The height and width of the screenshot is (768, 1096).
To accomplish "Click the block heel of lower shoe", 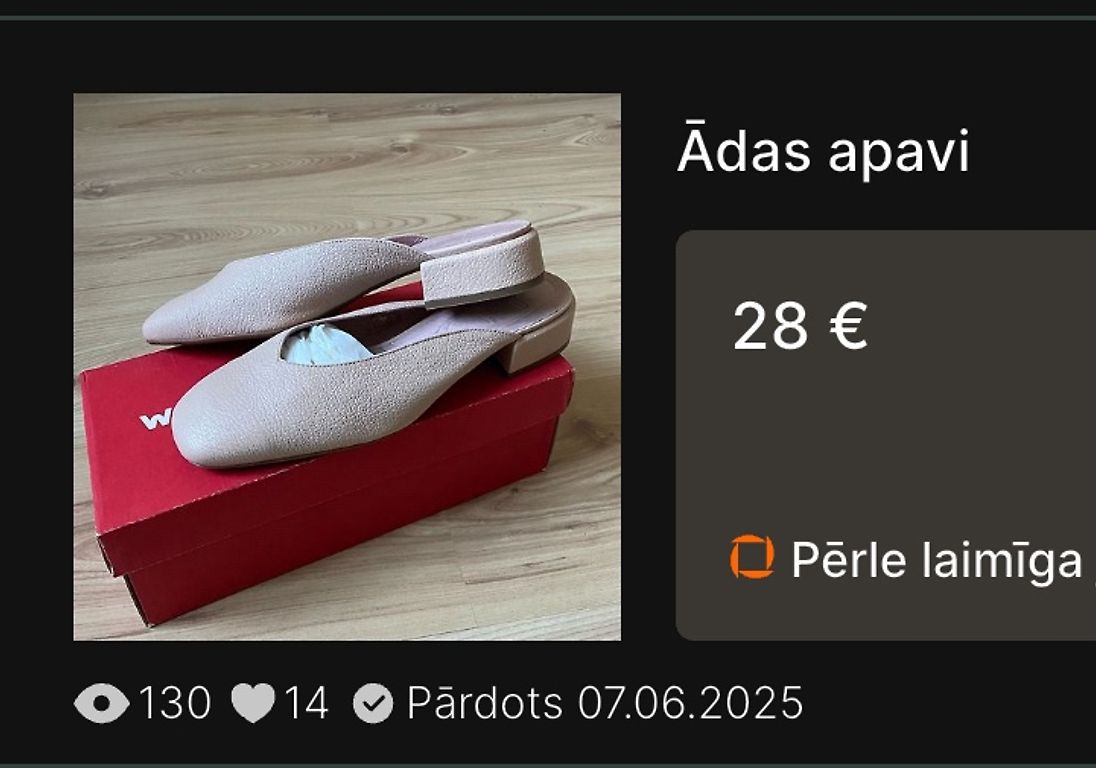I will tap(533, 344).
